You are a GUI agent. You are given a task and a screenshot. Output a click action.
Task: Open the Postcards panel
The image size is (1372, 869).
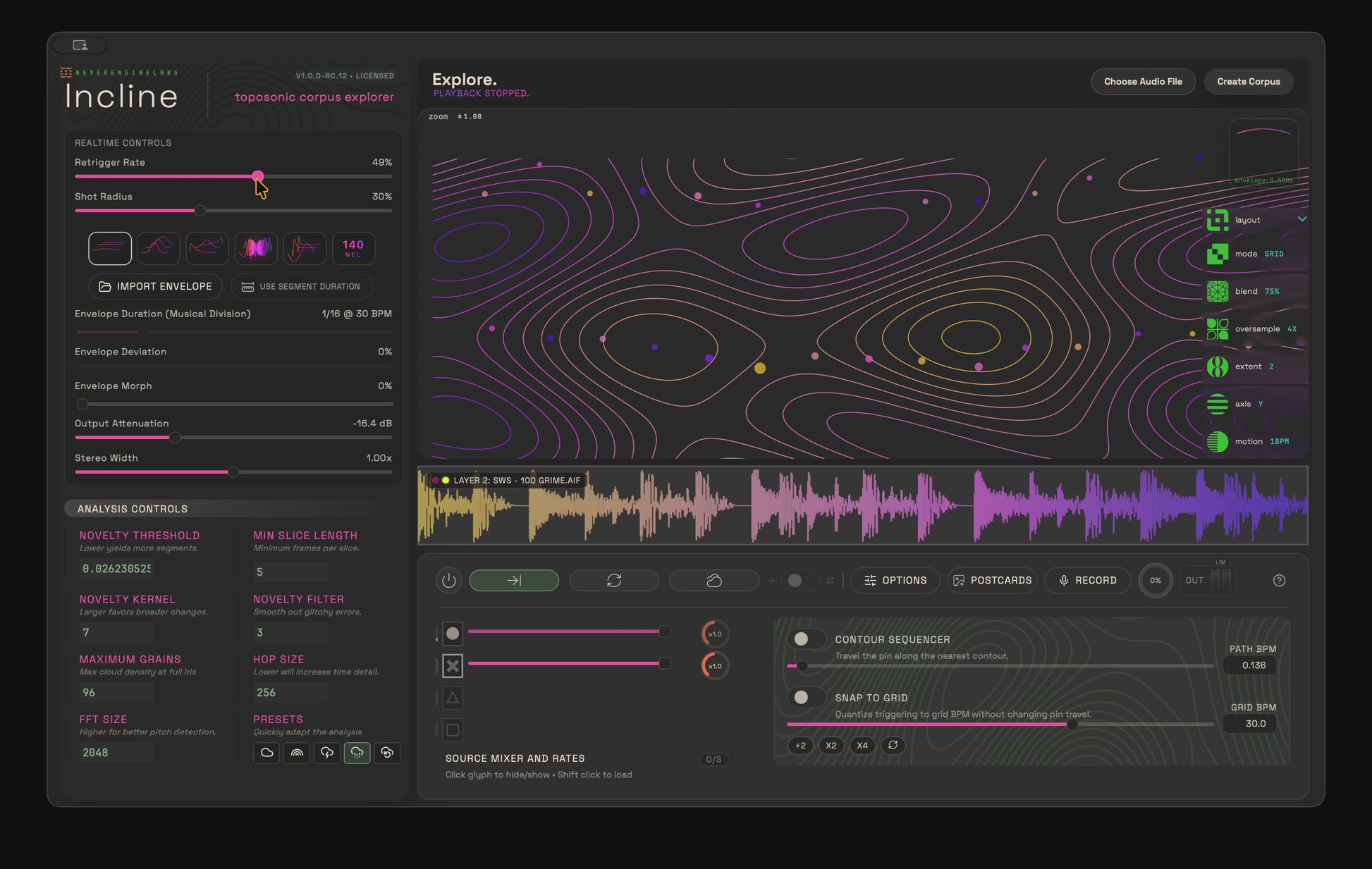click(992, 580)
